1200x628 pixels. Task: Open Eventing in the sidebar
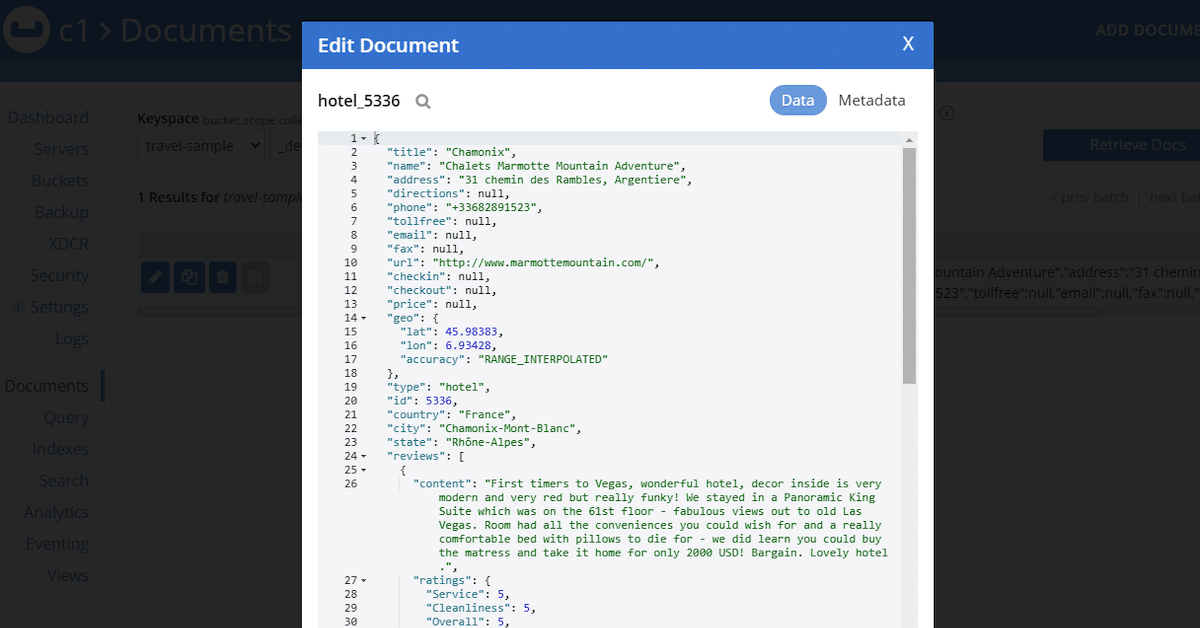click(58, 544)
